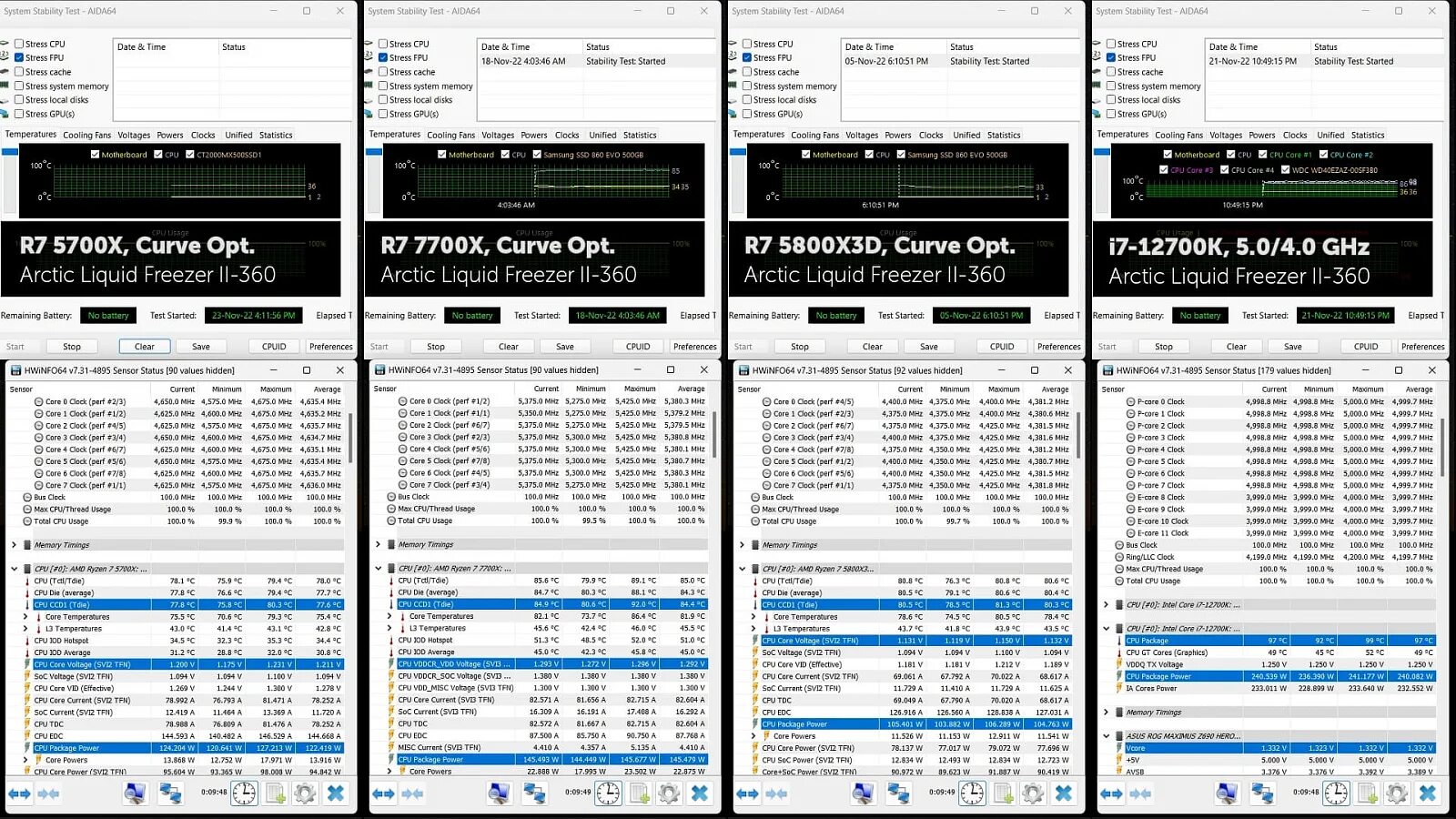The height and width of the screenshot is (819, 1456).
Task: Click the blue X icon in the Ryzen 7 5800X3D HWiNFO toolbar
Action: [x=1064, y=794]
